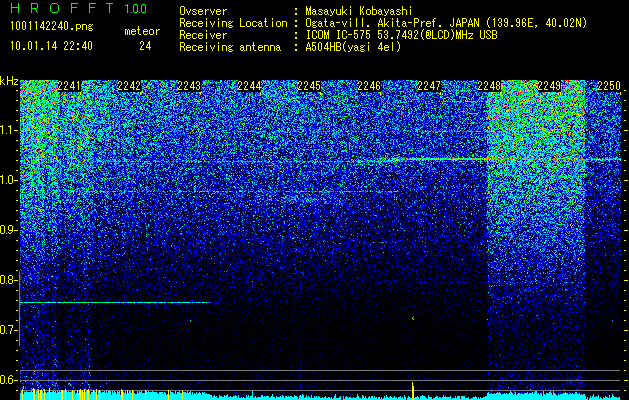Viewport: 629px width, 400px height.
Task: Click the 0.6 kHz axis label
Action: tap(8, 380)
